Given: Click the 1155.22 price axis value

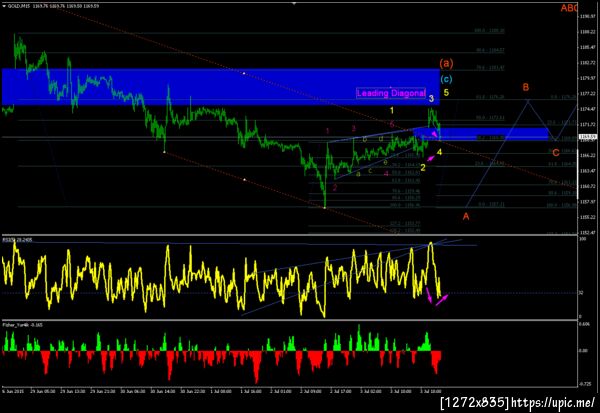Looking at the screenshot, I should coord(589,217).
